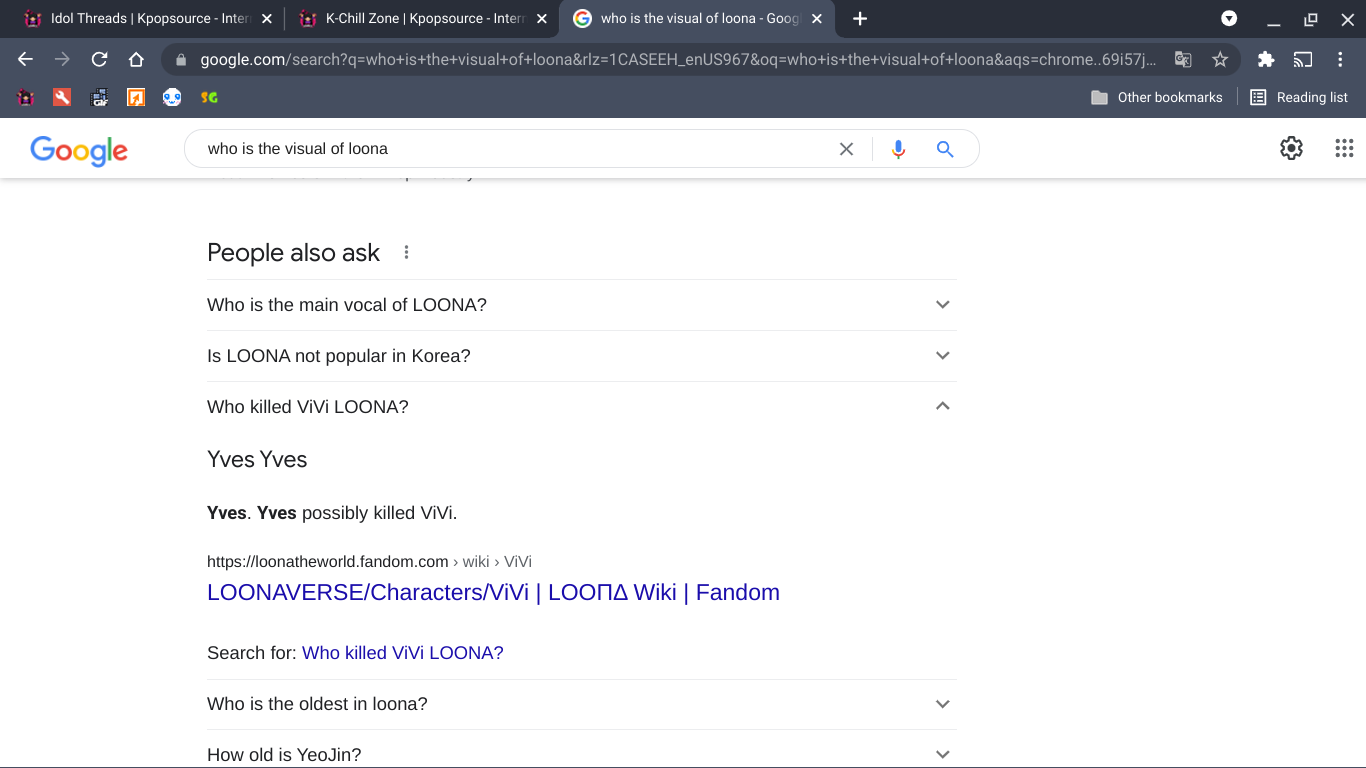Viewport: 1366px width, 768px height.
Task: Start search by voice microphone
Action: (898, 149)
